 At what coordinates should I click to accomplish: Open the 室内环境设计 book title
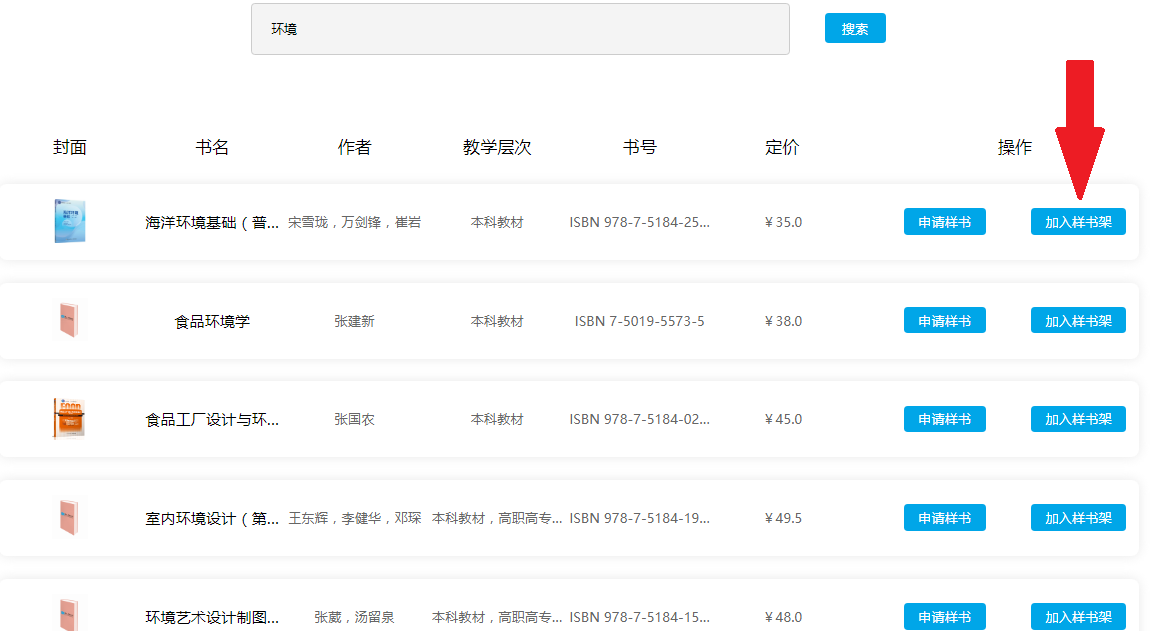(x=212, y=518)
